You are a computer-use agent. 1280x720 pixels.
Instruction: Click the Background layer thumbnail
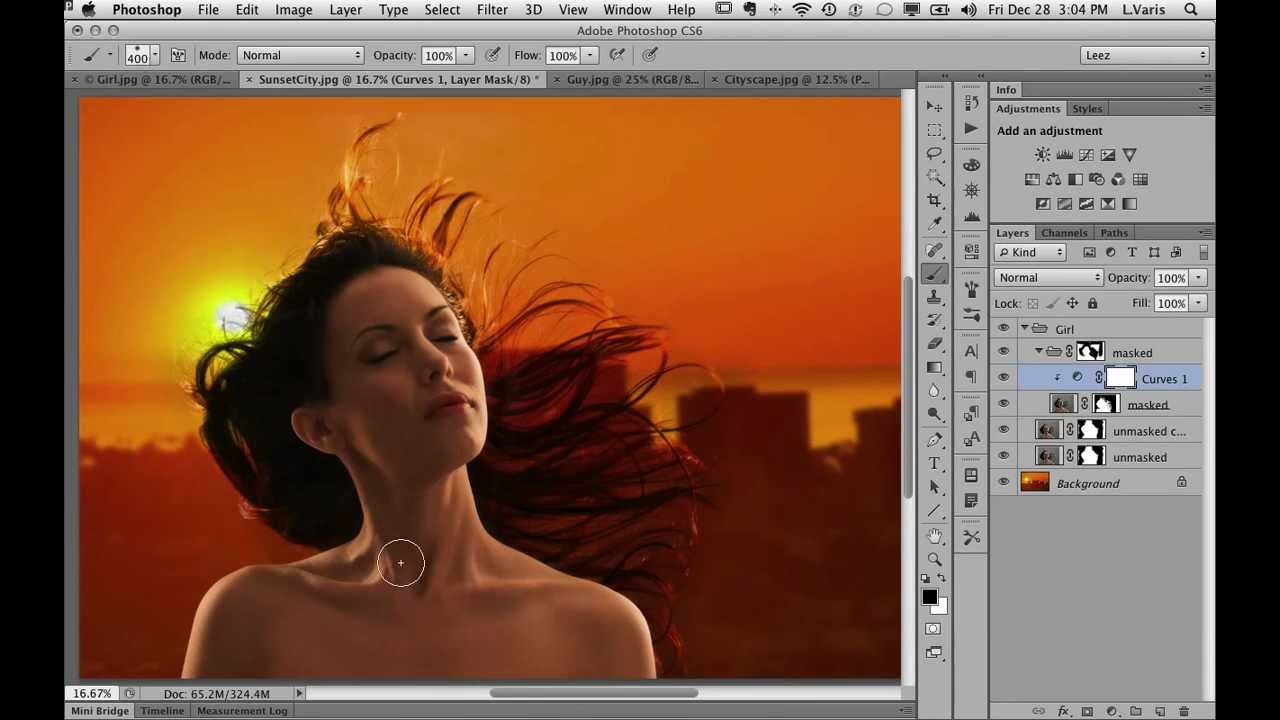[1035, 483]
